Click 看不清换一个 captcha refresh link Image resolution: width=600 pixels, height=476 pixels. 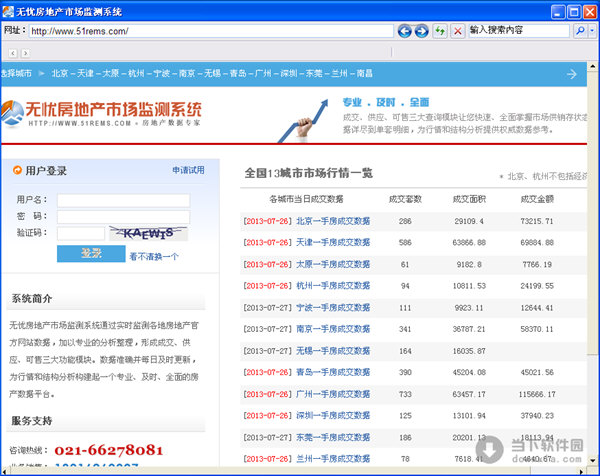click(153, 256)
